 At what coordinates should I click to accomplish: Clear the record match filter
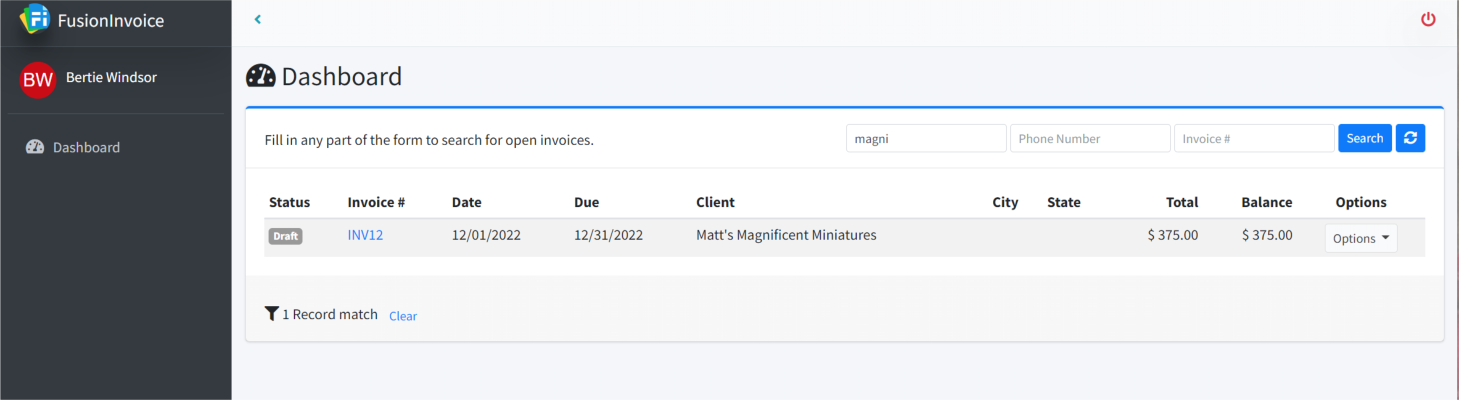[x=403, y=316]
